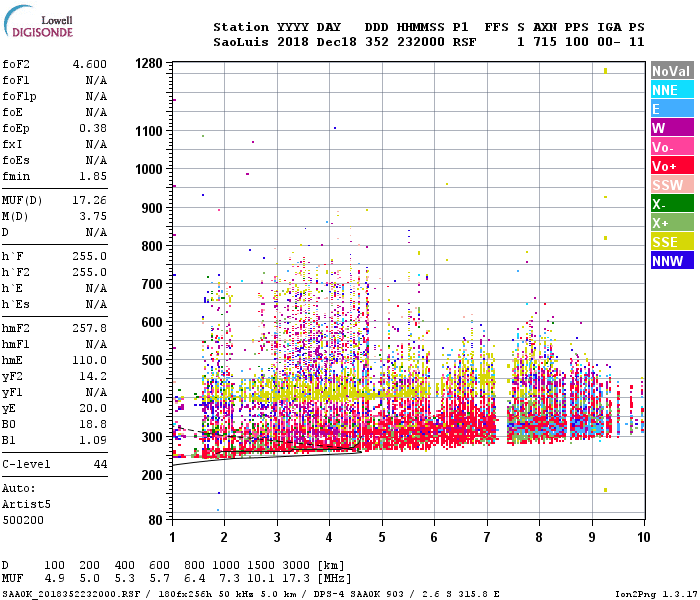Click the hmF2 value 257.8
This screenshot has height=600, width=700.
pos(90,329)
